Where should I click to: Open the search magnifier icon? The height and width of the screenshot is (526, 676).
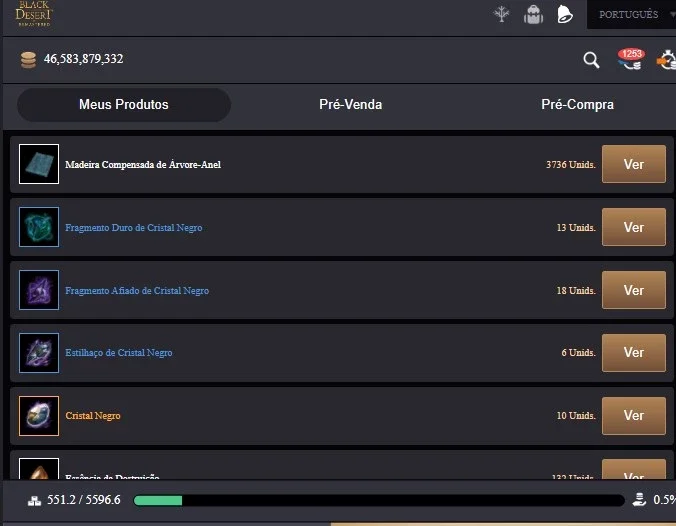[591, 60]
